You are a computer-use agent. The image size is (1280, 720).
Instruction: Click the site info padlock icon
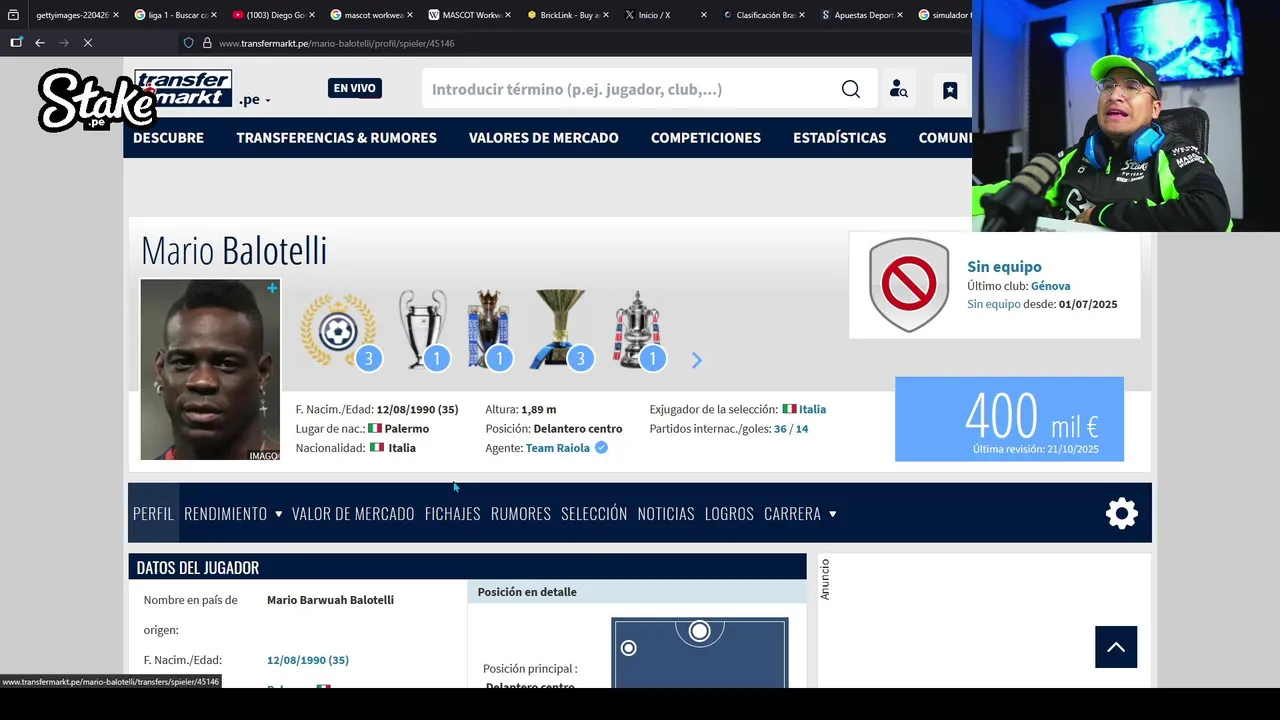[x=207, y=43]
